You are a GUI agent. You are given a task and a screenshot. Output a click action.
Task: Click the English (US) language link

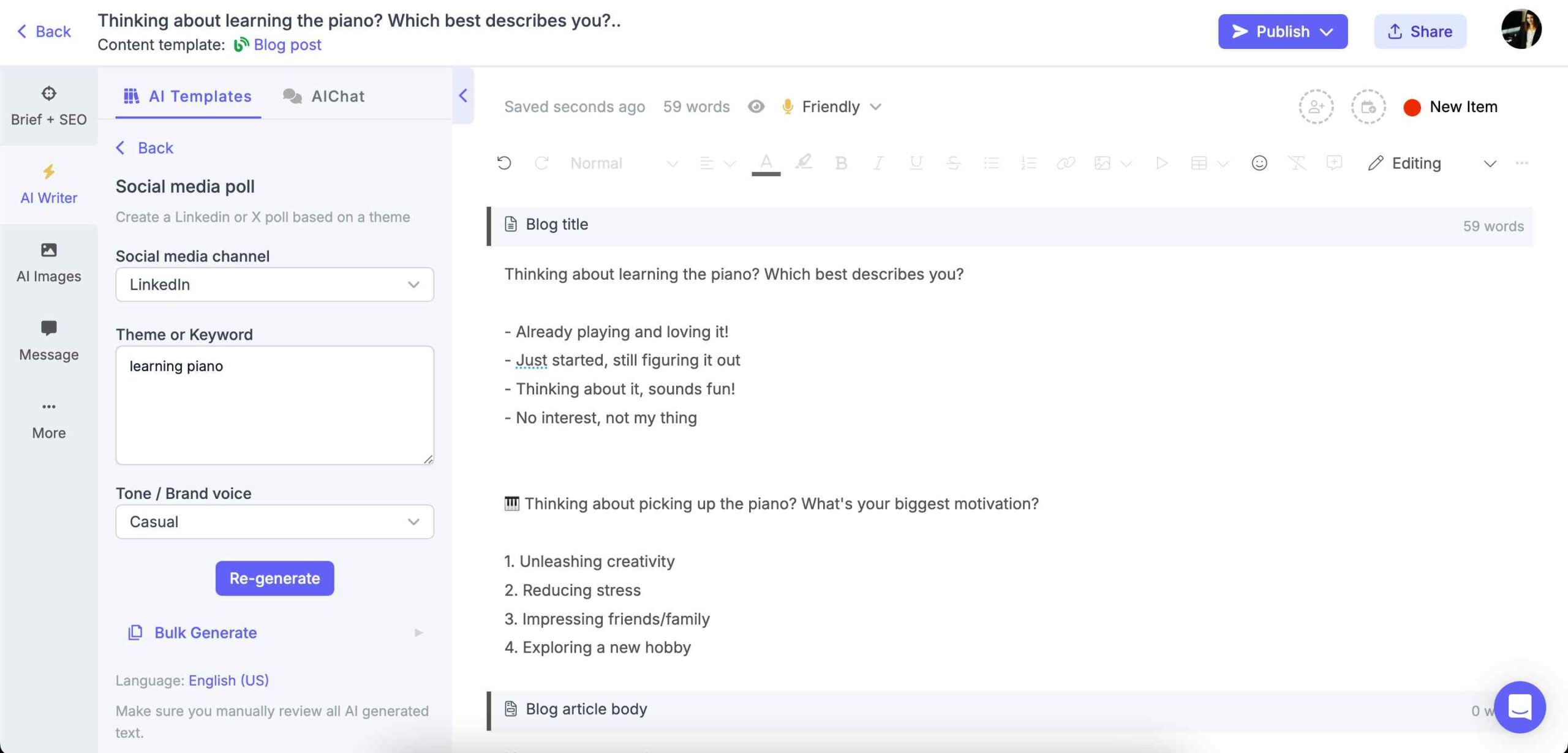click(228, 681)
